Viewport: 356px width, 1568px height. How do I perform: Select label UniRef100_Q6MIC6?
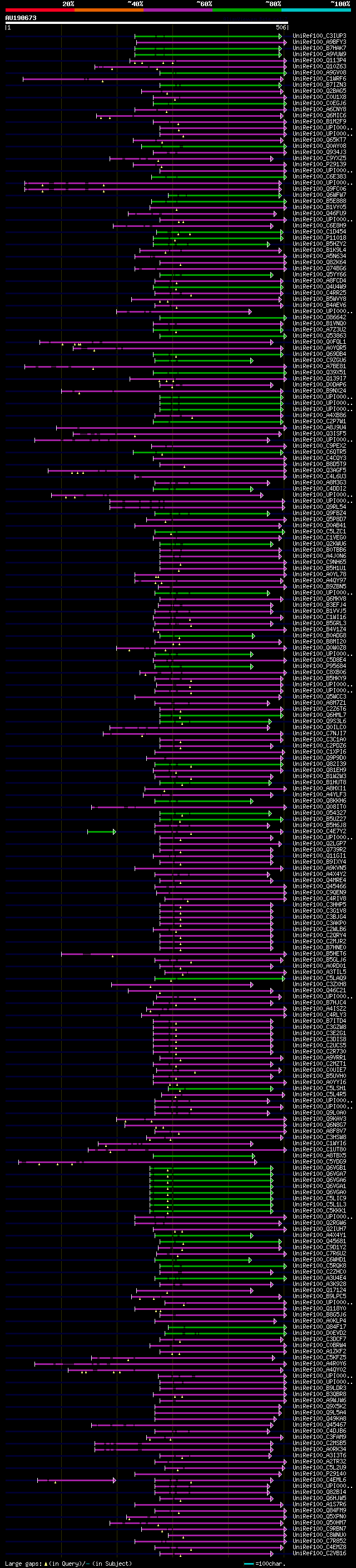(x=319, y=116)
